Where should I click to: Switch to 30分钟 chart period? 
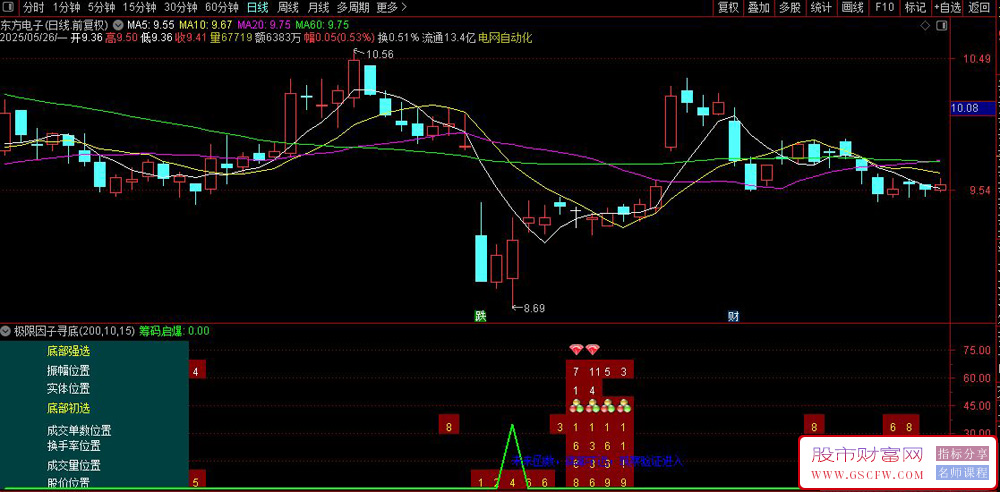pos(180,8)
